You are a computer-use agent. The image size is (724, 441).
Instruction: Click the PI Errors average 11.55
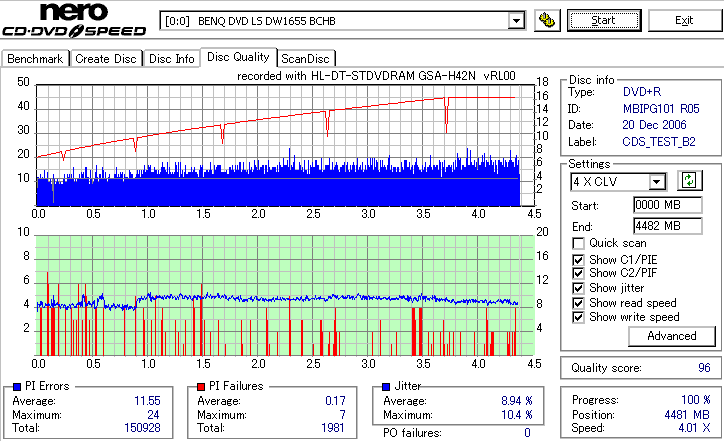(147, 401)
